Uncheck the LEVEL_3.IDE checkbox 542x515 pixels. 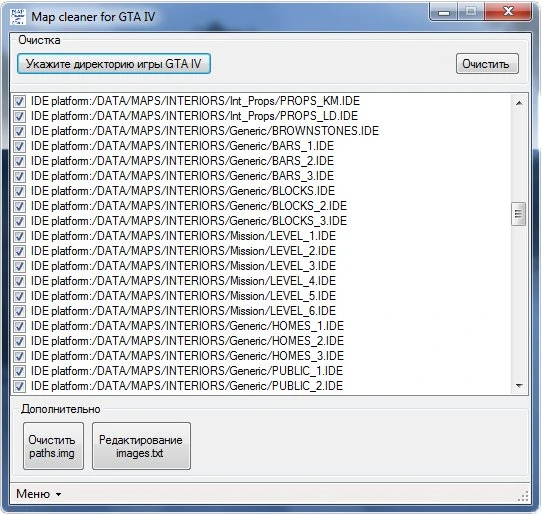tap(19, 266)
